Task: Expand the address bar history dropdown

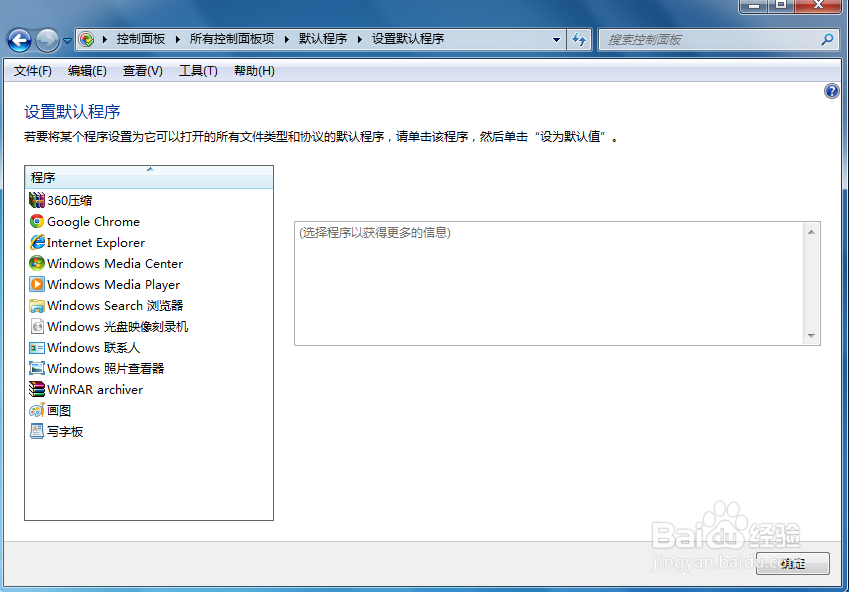Action: click(556, 40)
